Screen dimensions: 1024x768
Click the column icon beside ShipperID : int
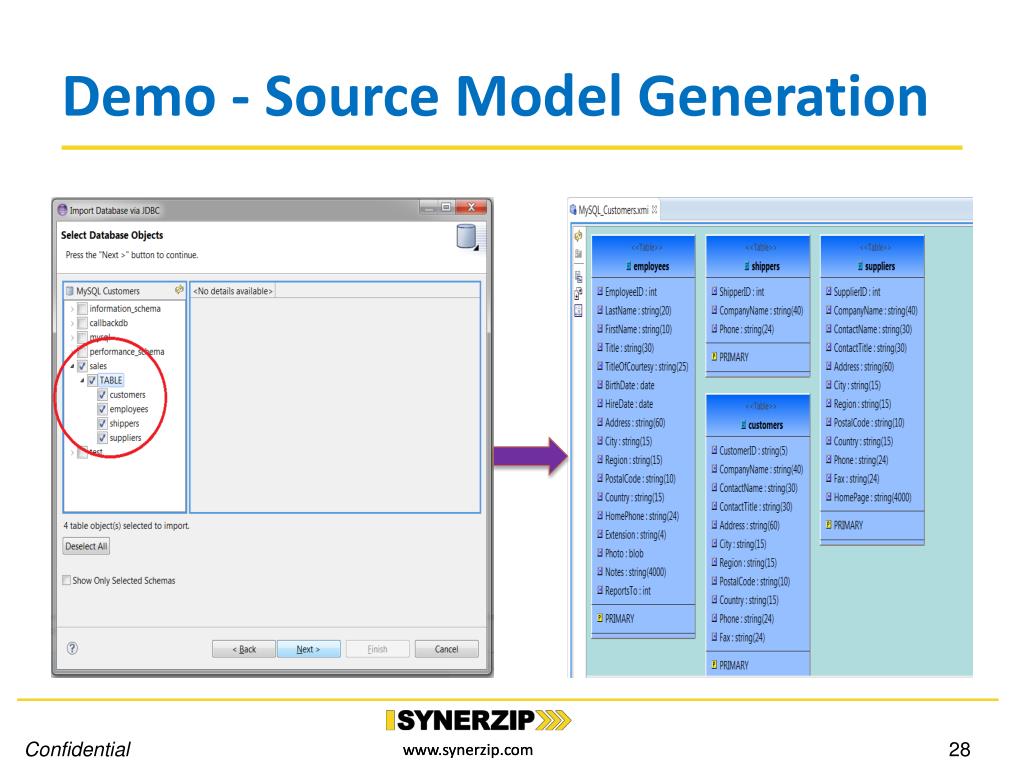(714, 291)
